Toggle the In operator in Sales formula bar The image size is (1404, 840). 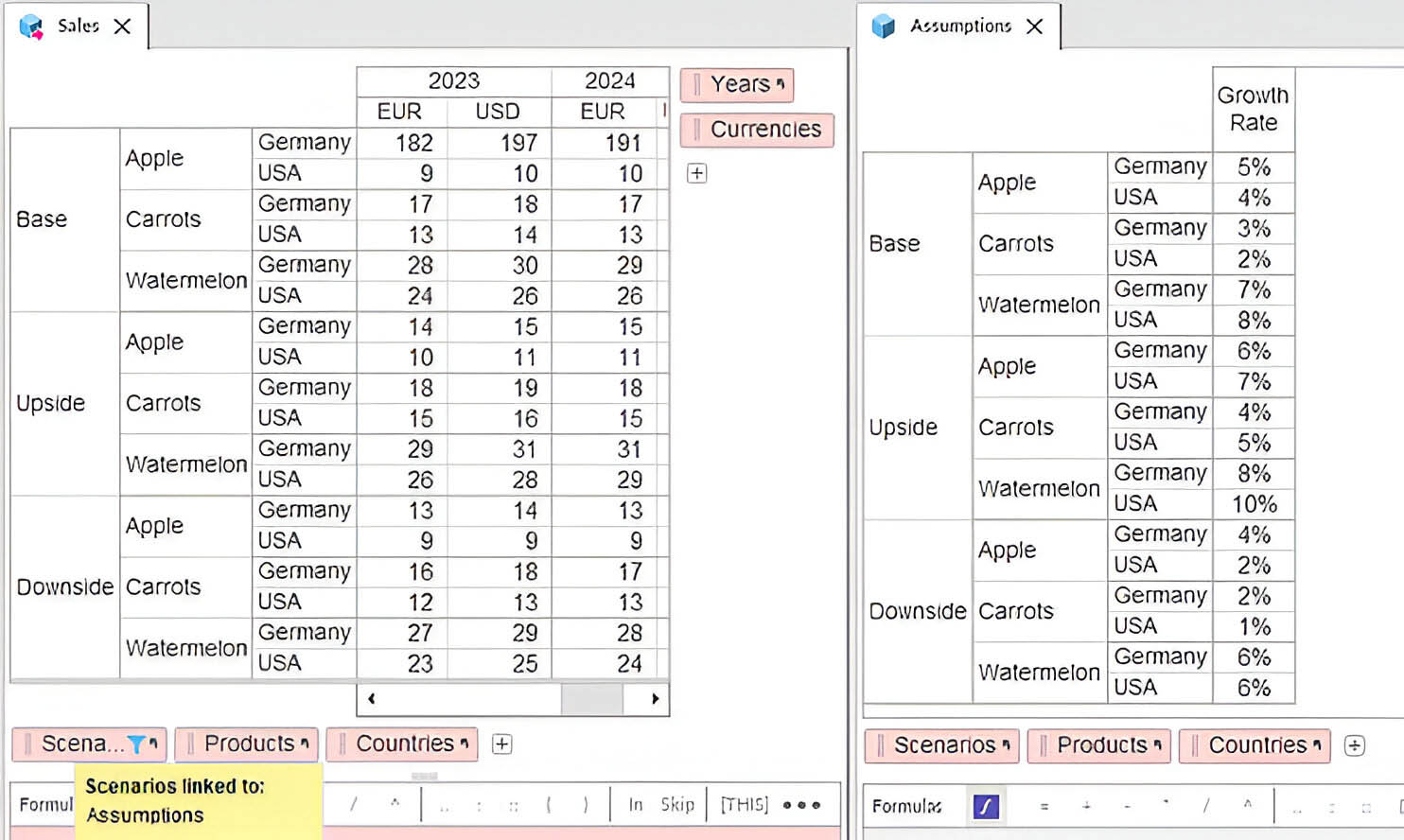click(x=636, y=805)
